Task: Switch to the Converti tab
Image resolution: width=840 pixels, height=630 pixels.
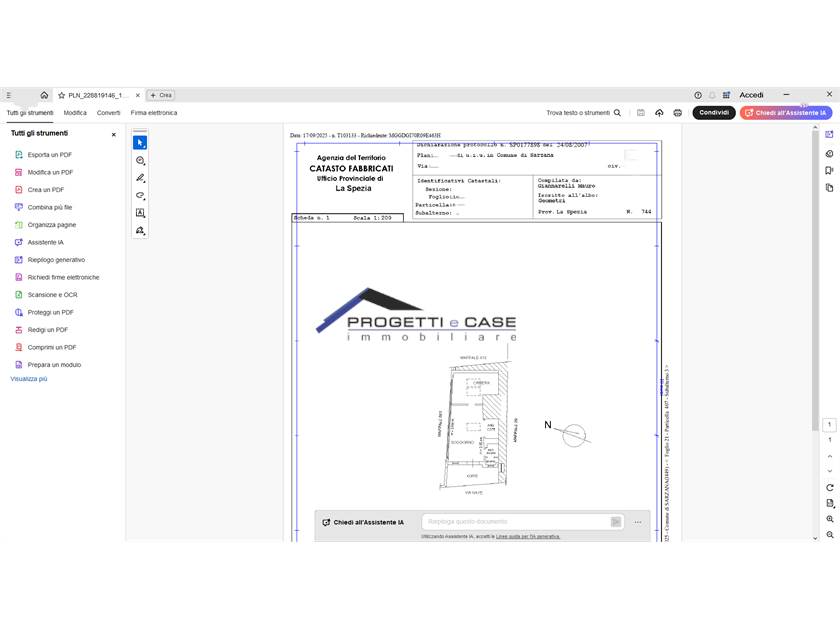Action: [x=108, y=113]
